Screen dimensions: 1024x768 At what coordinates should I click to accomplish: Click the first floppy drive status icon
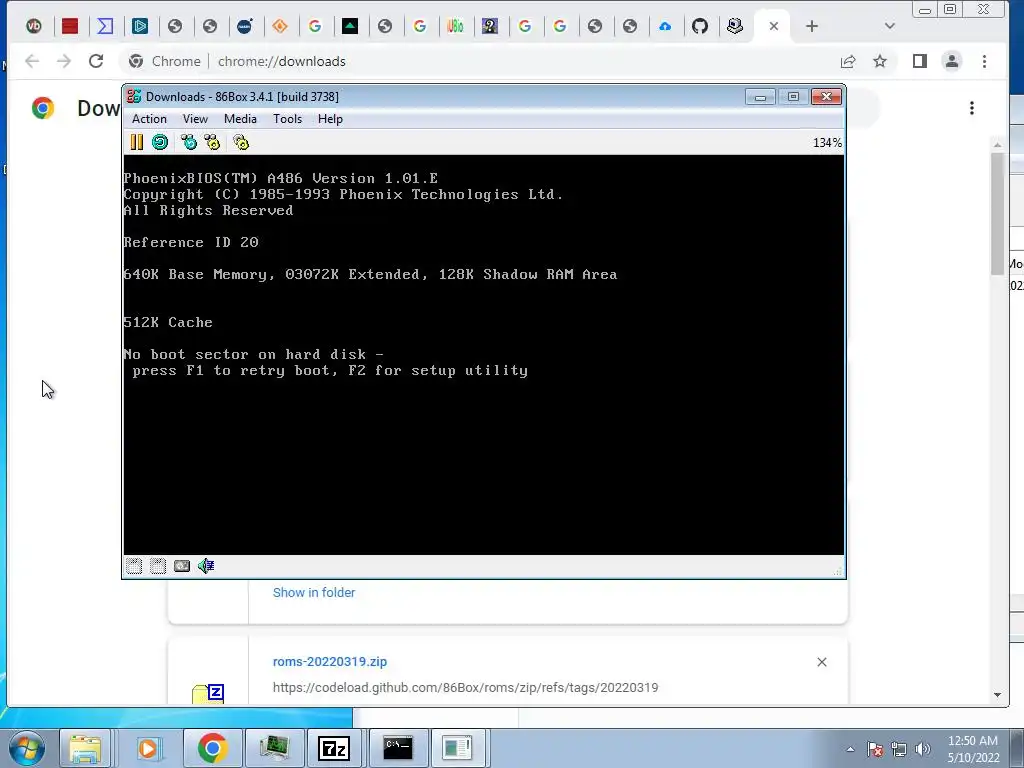134,566
